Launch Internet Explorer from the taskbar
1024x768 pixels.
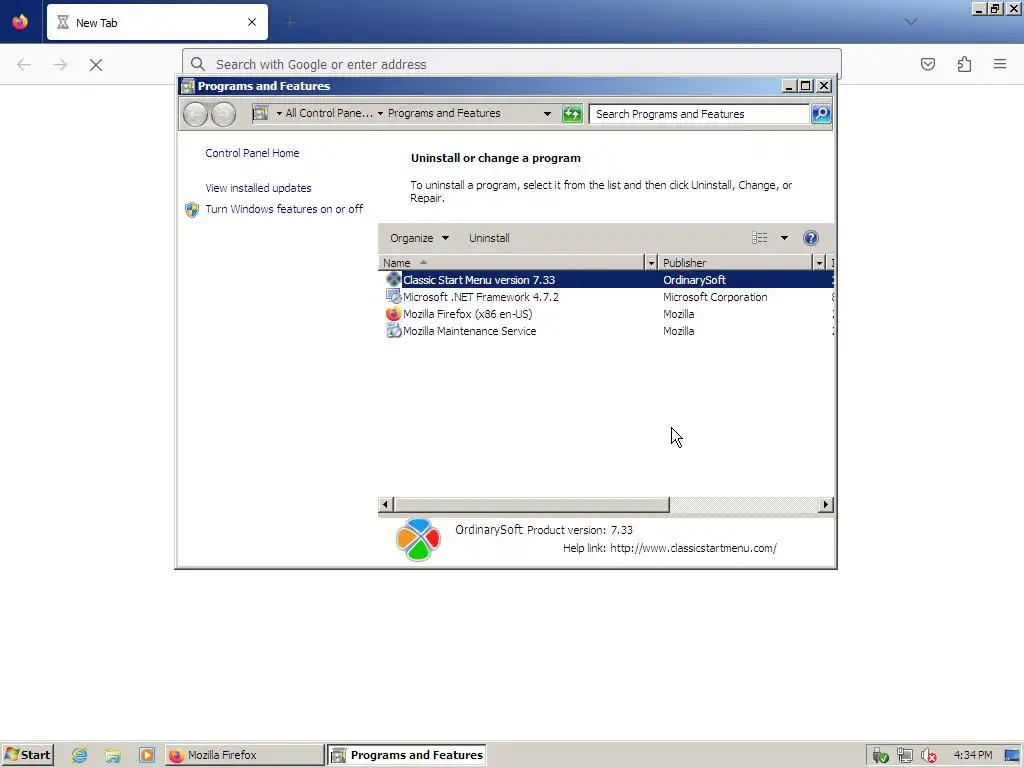(x=80, y=756)
